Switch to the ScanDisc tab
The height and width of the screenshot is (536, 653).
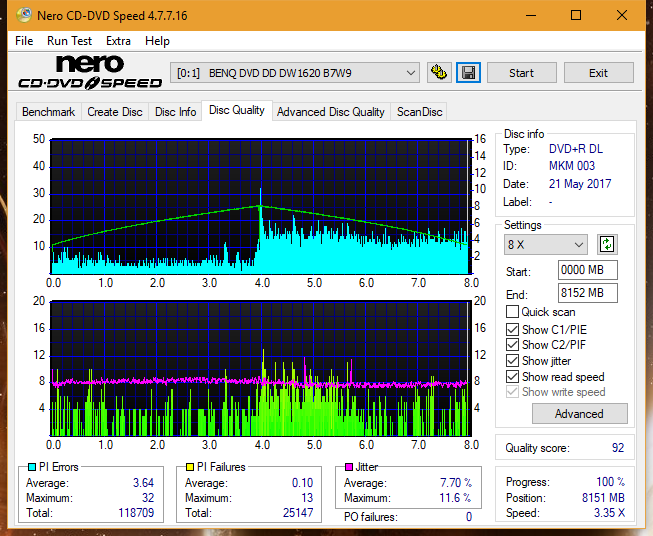point(419,112)
